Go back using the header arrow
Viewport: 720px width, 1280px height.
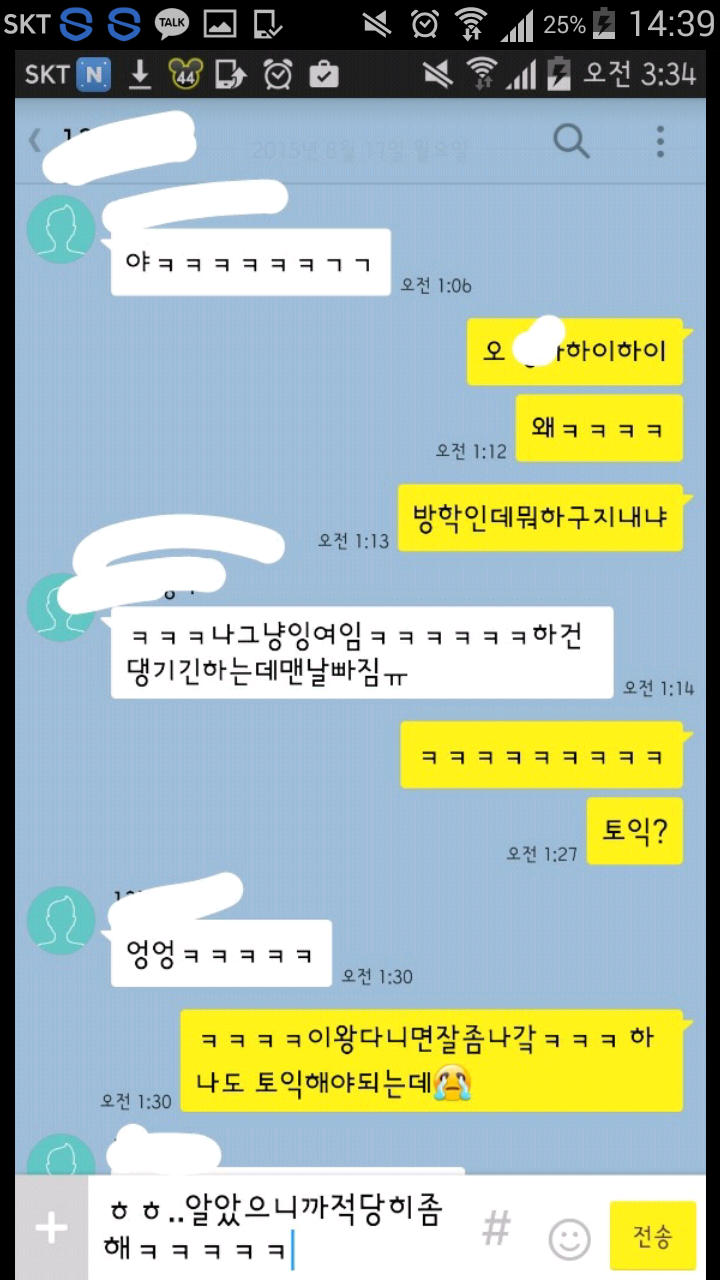(x=35, y=140)
